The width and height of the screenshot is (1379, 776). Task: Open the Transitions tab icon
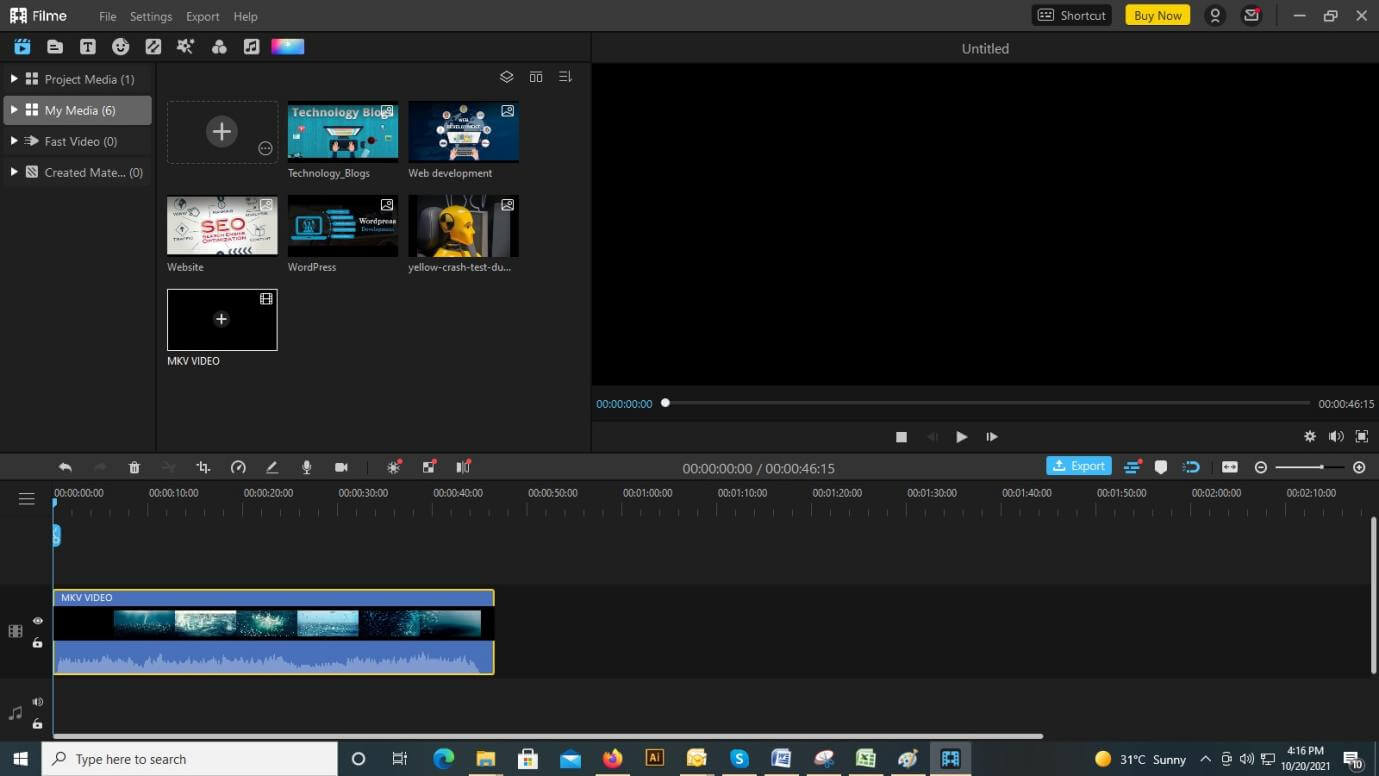[153, 46]
